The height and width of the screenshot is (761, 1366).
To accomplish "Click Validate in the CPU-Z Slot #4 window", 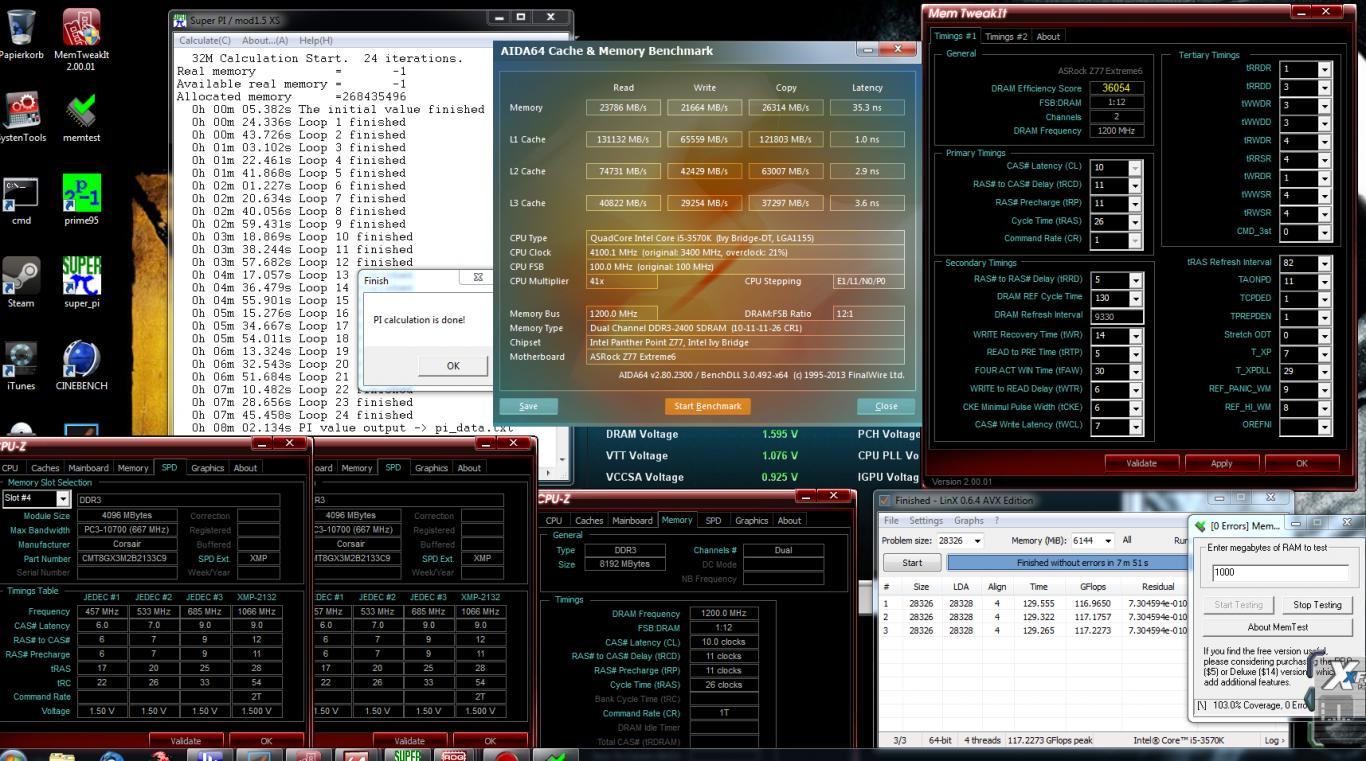I will (186, 741).
